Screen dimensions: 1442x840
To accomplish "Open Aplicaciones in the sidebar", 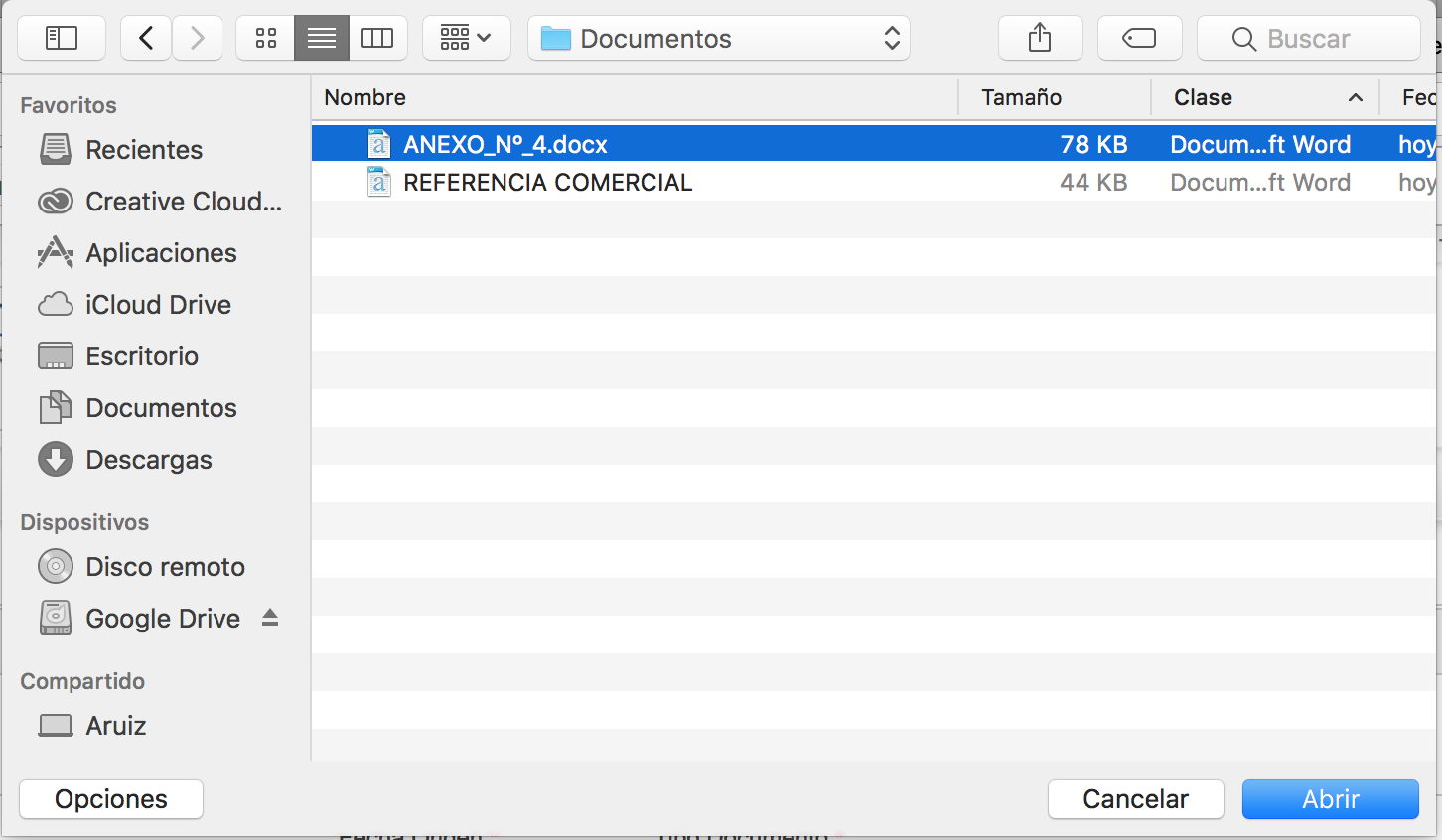I will click(x=161, y=253).
